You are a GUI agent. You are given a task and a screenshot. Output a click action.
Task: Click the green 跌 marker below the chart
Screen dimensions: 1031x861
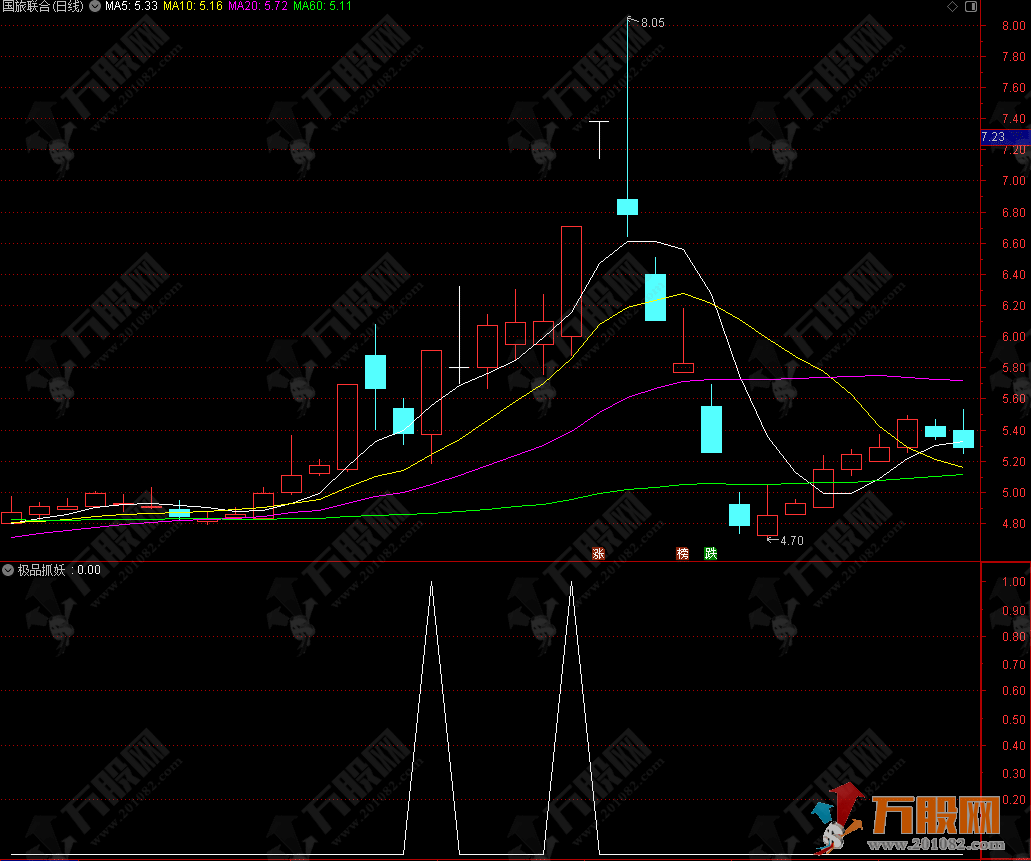click(711, 553)
